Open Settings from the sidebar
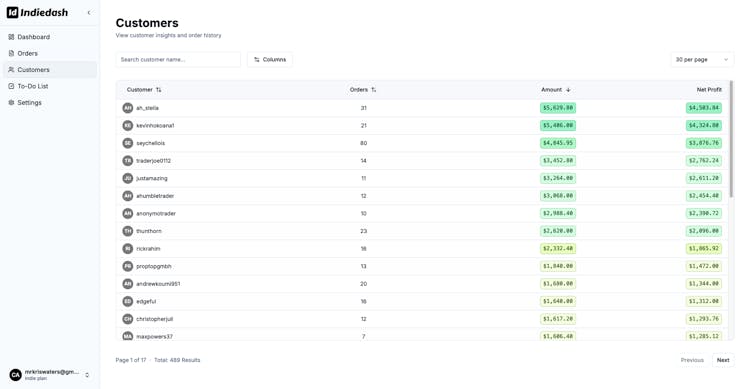This screenshot has height=389, width=750. tap(50, 102)
